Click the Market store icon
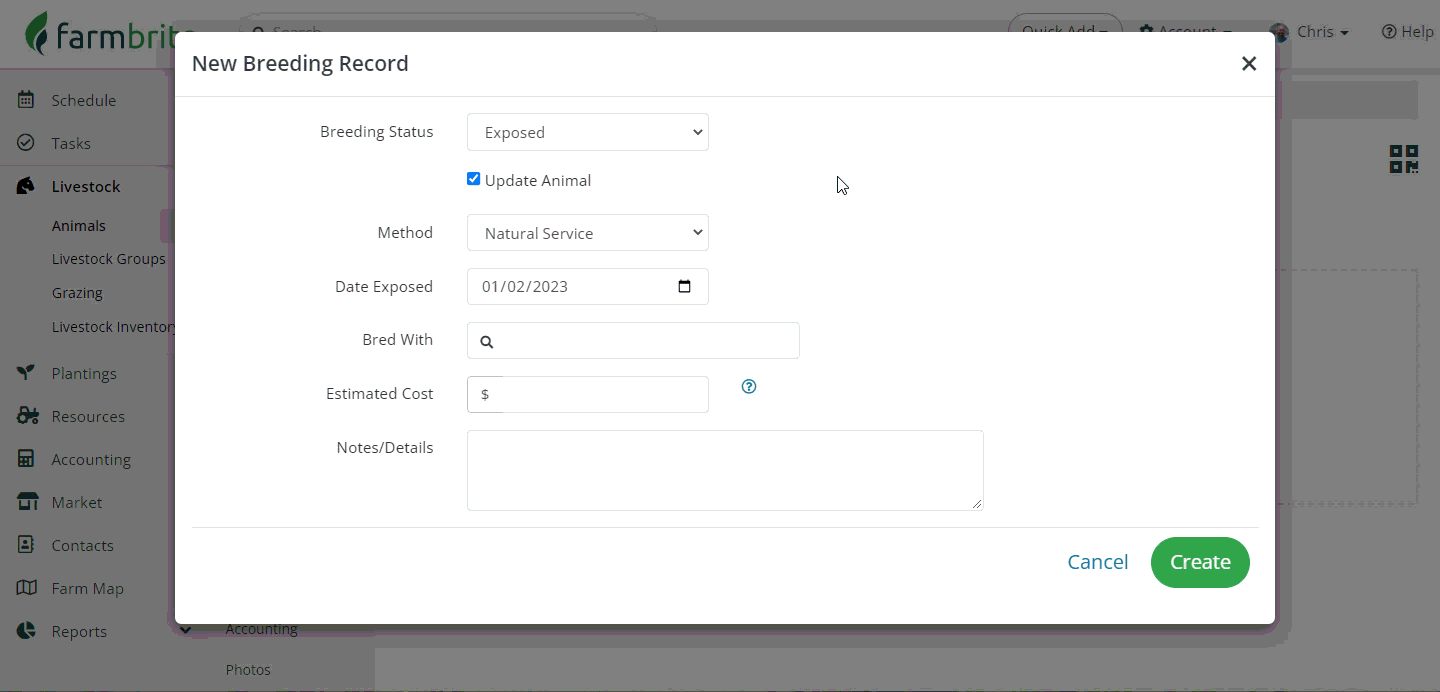Image resolution: width=1440 pixels, height=692 pixels. [x=27, y=502]
